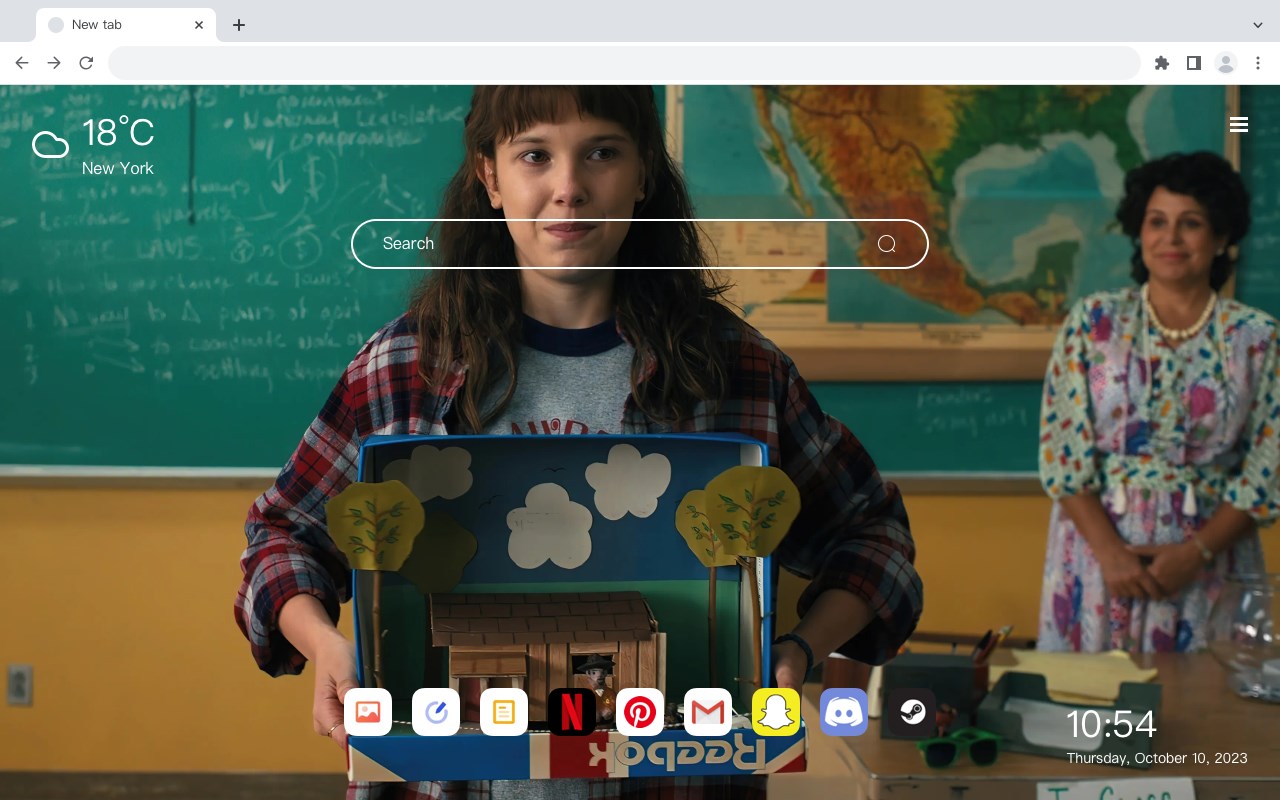
Task: Go back to the previous page
Action: tap(22, 63)
